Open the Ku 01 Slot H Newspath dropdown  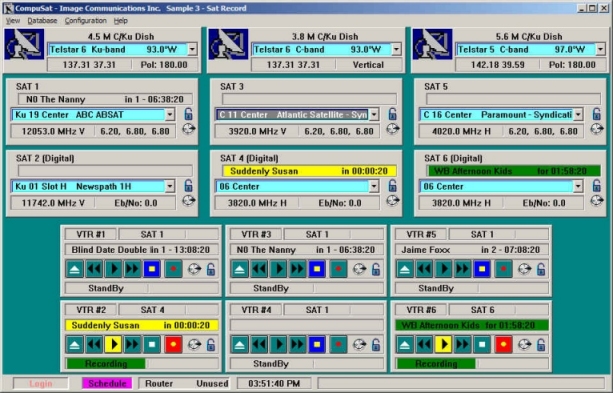(170, 187)
